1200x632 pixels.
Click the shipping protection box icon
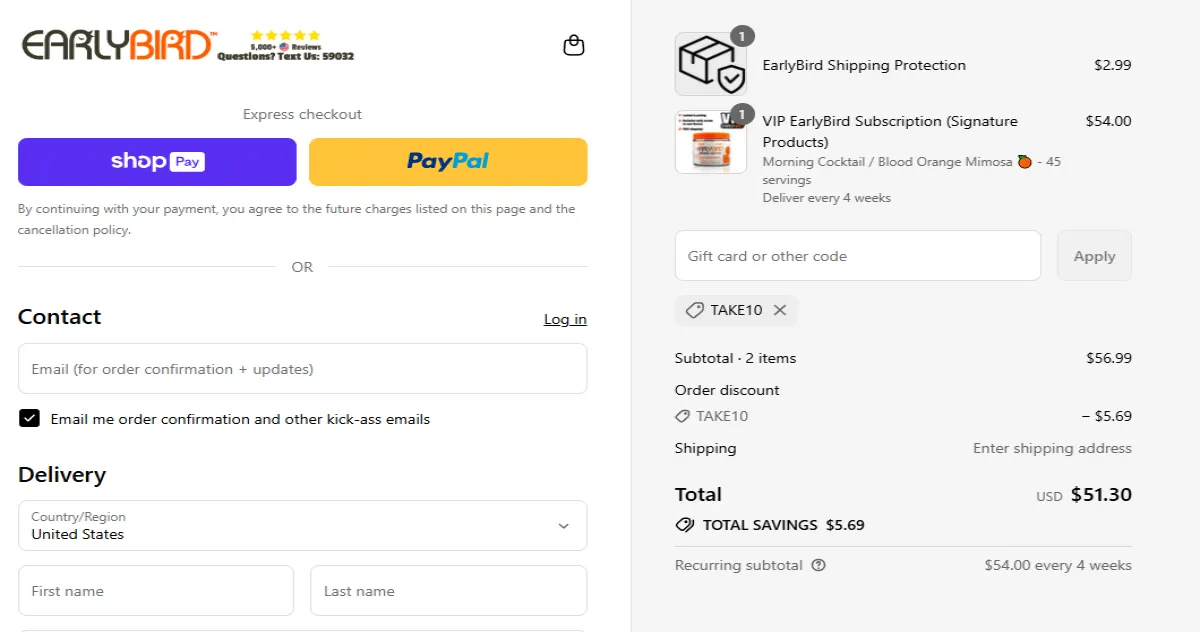click(710, 63)
